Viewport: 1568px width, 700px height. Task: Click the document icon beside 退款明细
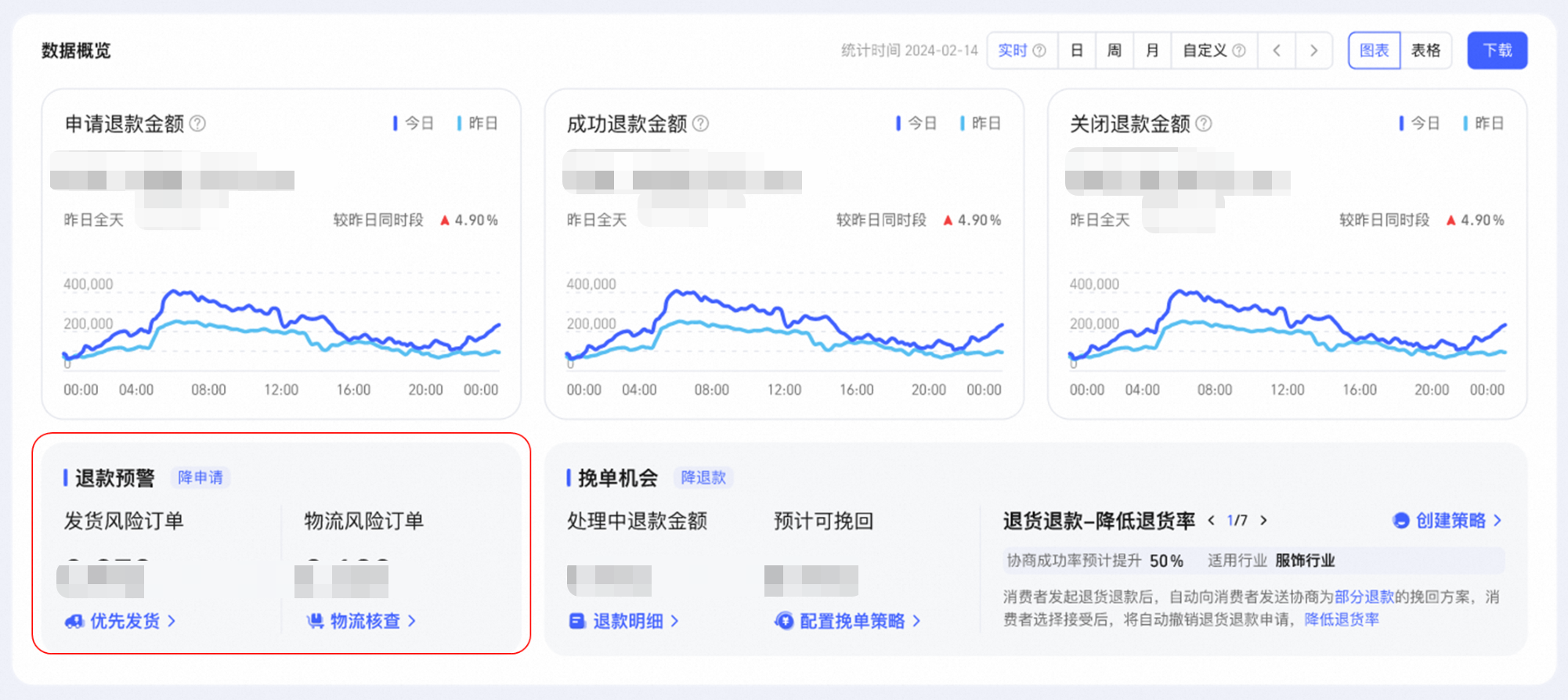coord(577,621)
